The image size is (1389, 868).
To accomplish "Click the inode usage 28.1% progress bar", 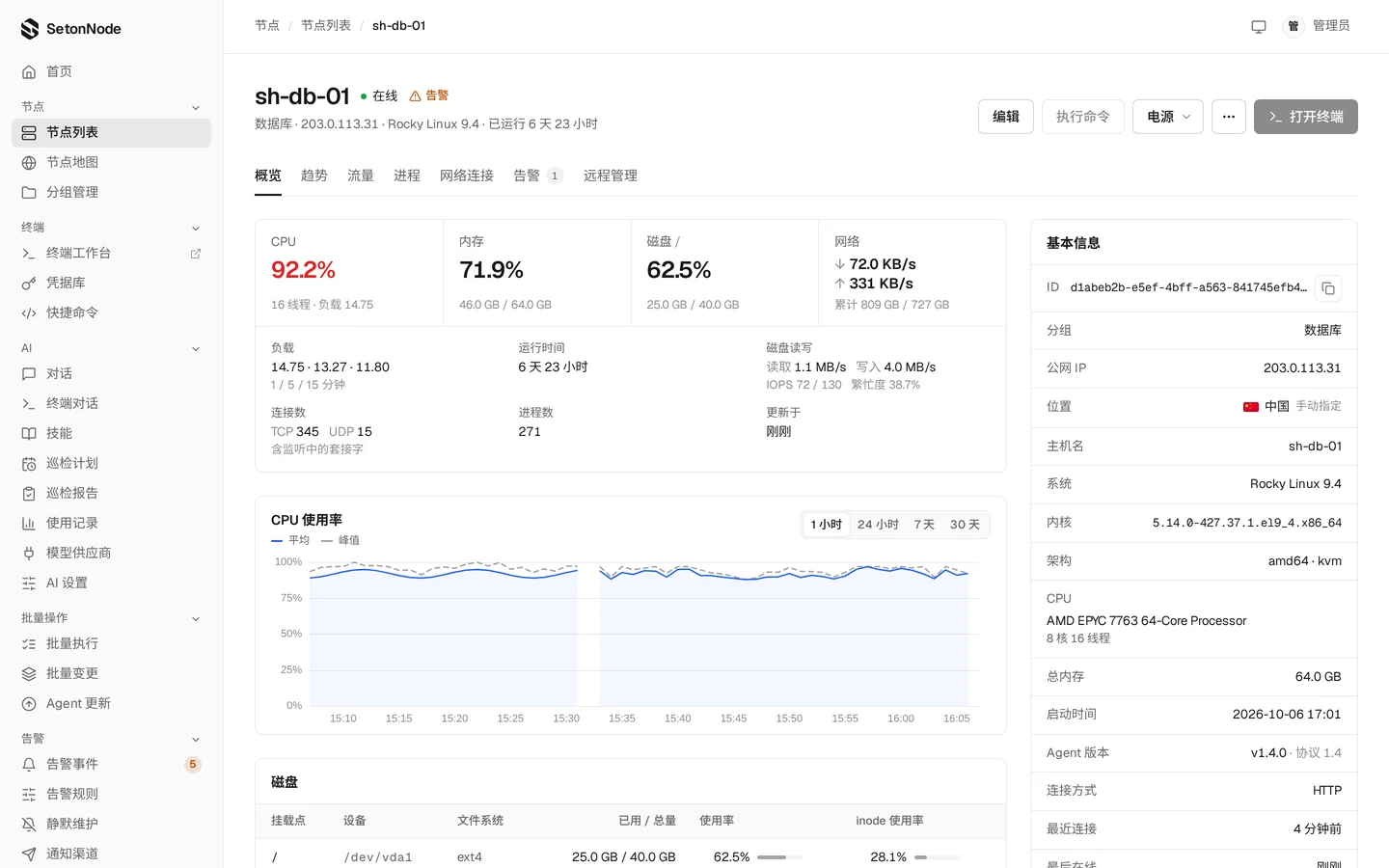I will [x=938, y=857].
